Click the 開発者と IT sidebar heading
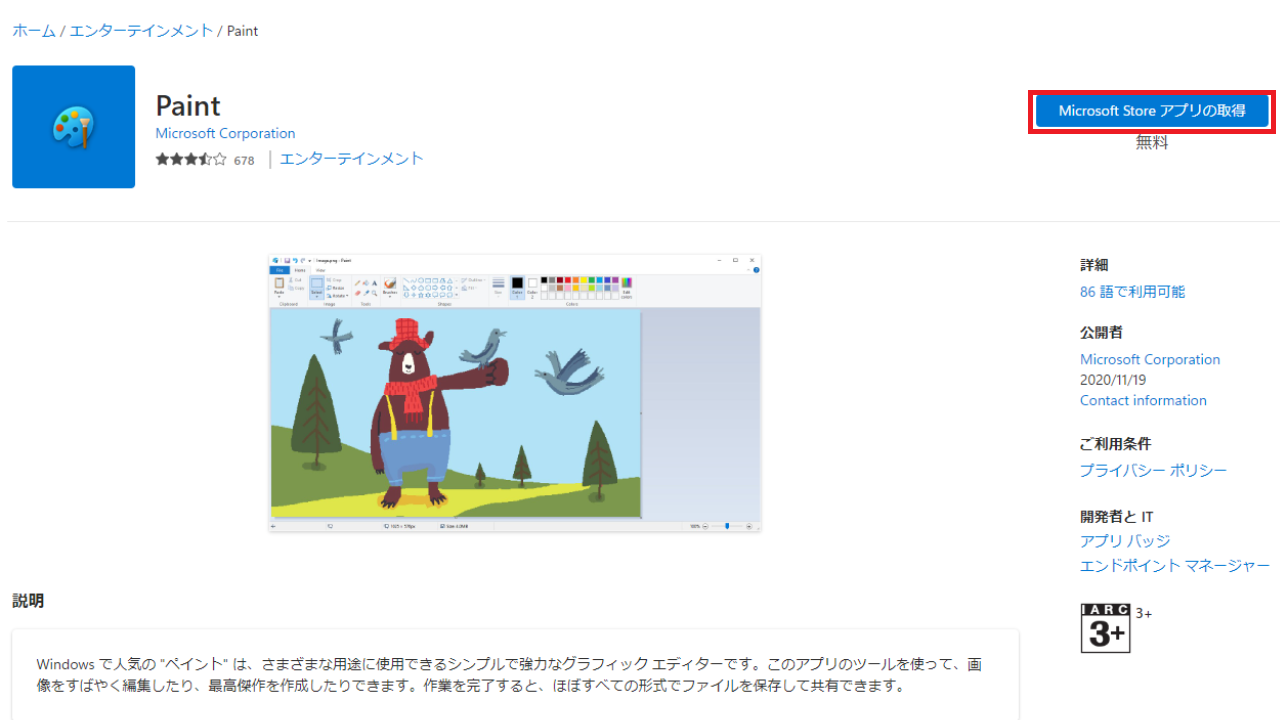Image resolution: width=1280 pixels, height=720 pixels. 1116,517
